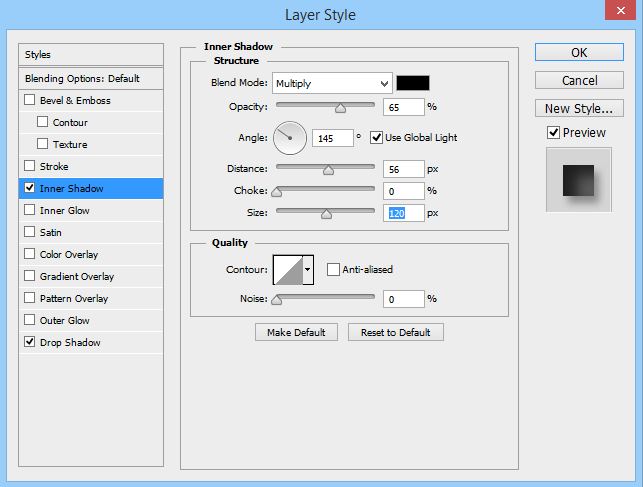Enable the Contour checkbox under Bevel
This screenshot has width=643, height=487.
42,122
